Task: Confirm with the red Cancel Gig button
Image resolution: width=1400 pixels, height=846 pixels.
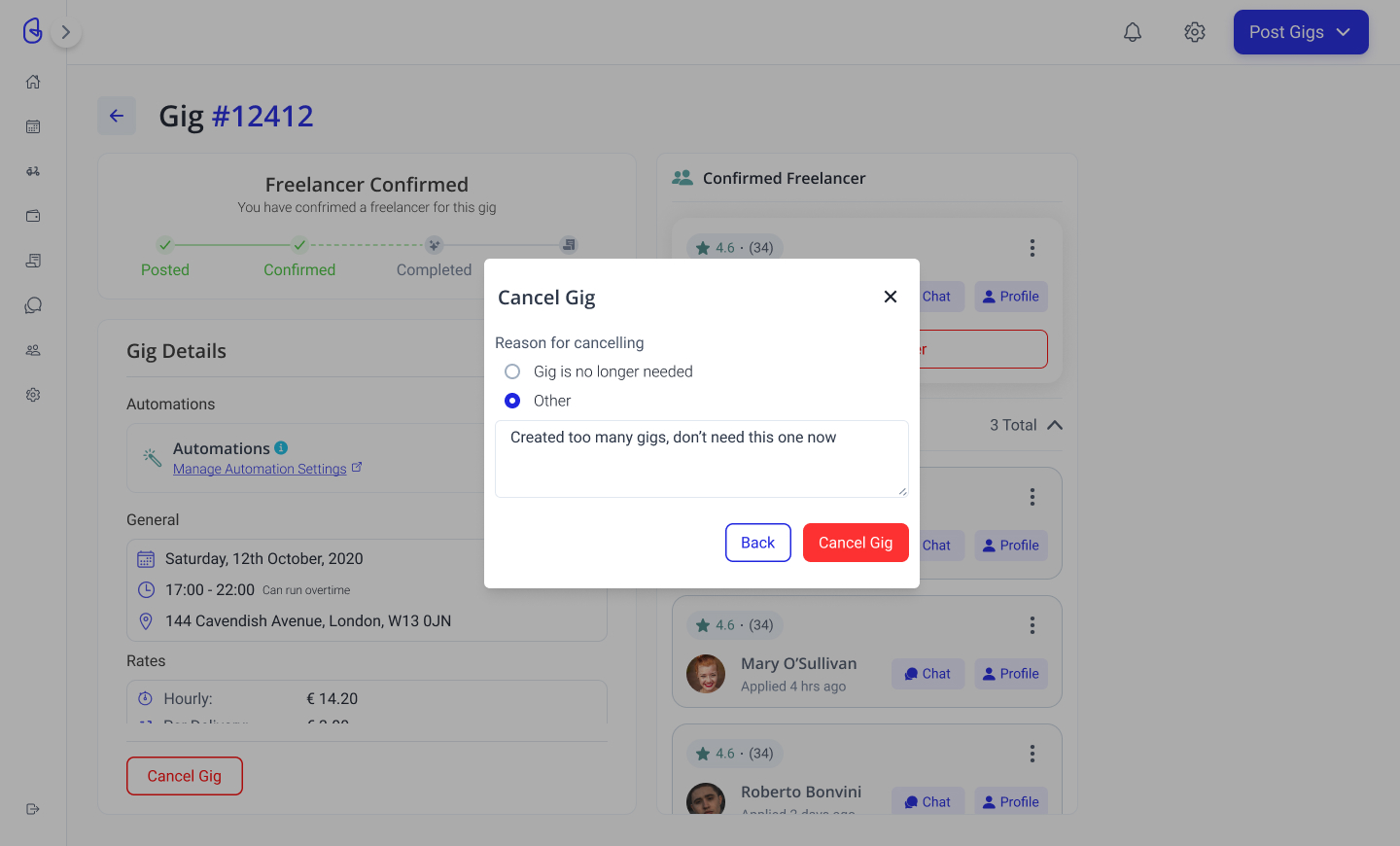Action: (x=856, y=543)
